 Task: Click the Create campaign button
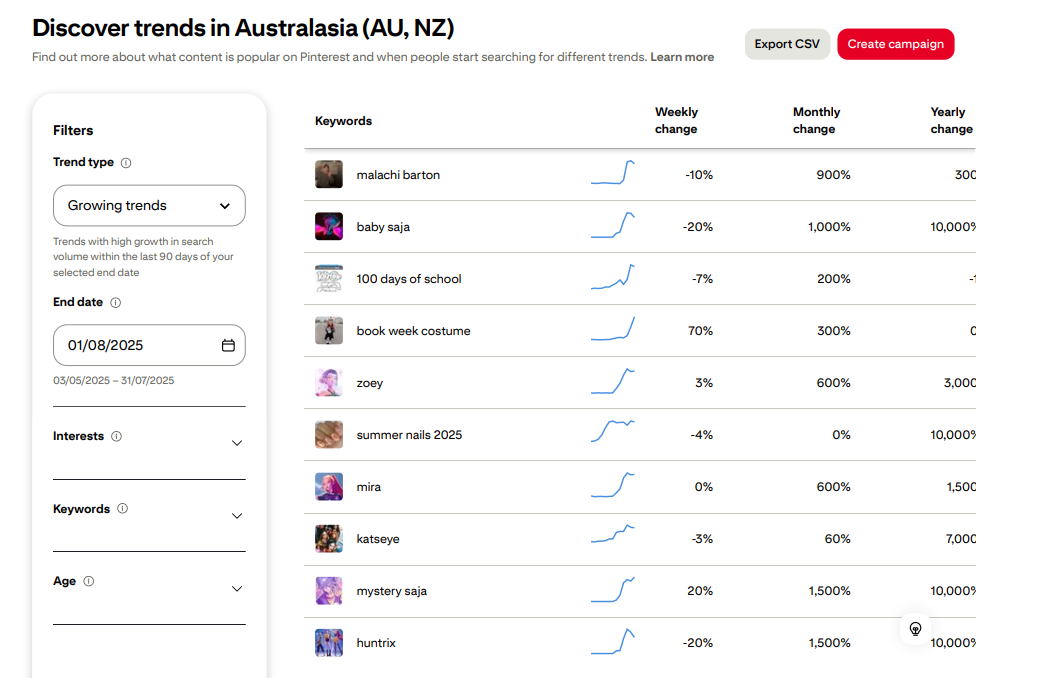(895, 44)
